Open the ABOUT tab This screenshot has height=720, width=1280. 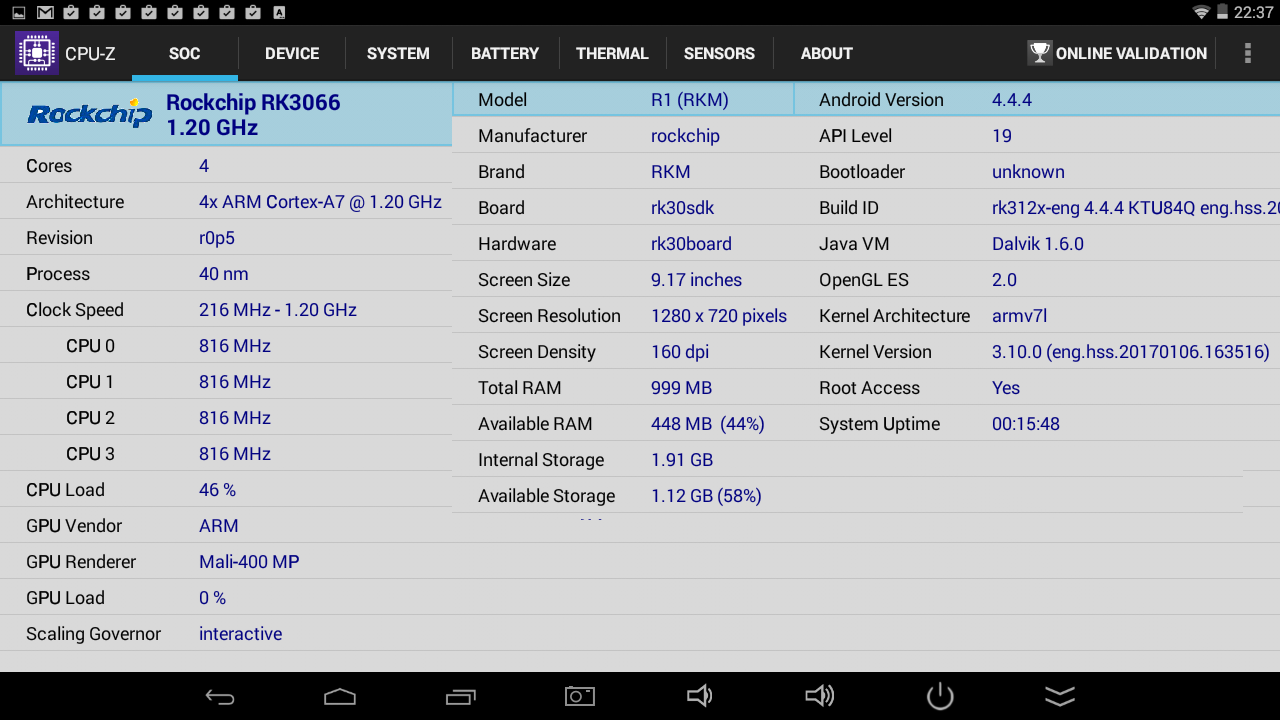coord(826,54)
